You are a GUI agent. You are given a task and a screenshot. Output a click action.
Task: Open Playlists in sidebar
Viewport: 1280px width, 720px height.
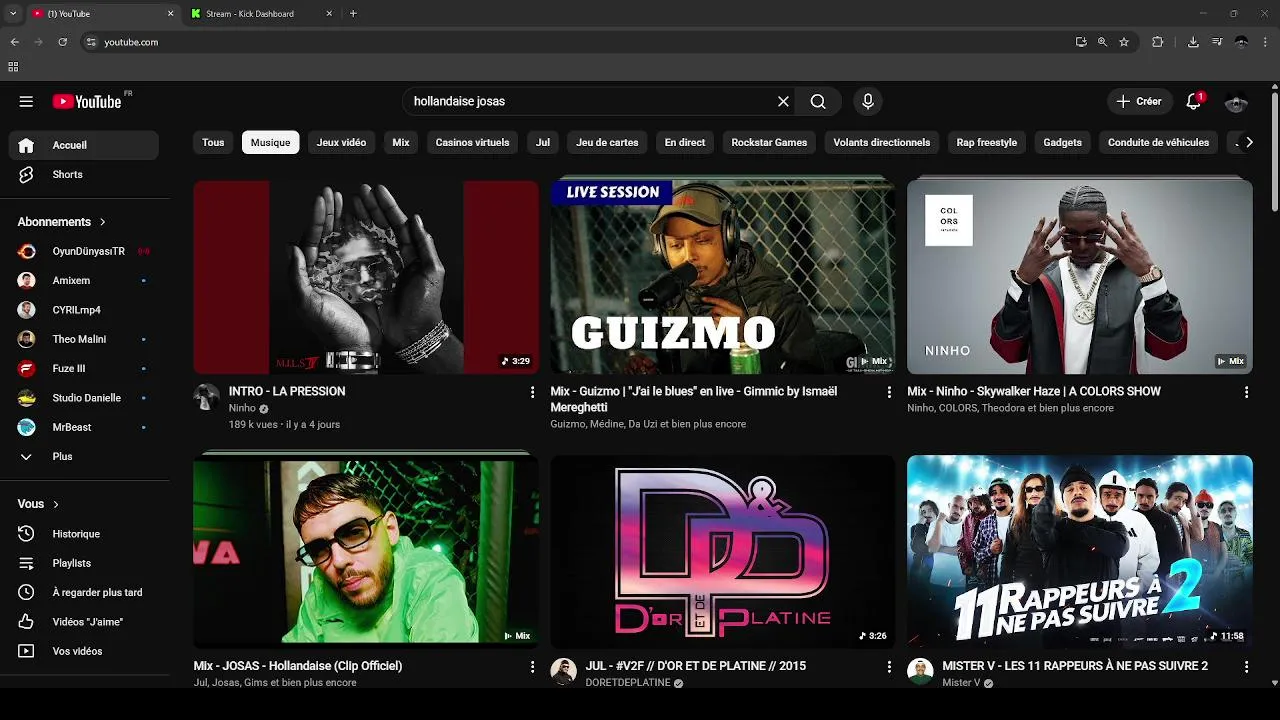[x=84, y=563]
